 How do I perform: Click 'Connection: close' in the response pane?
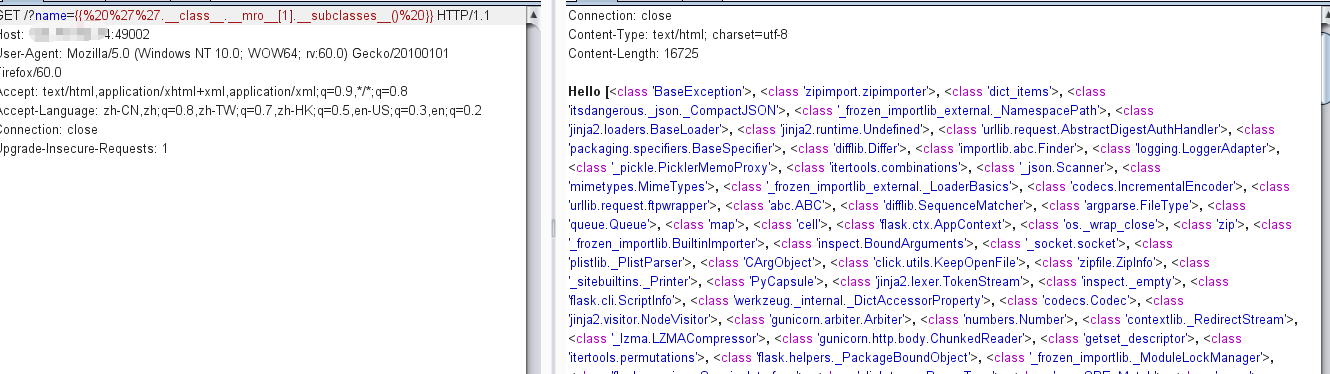620,16
